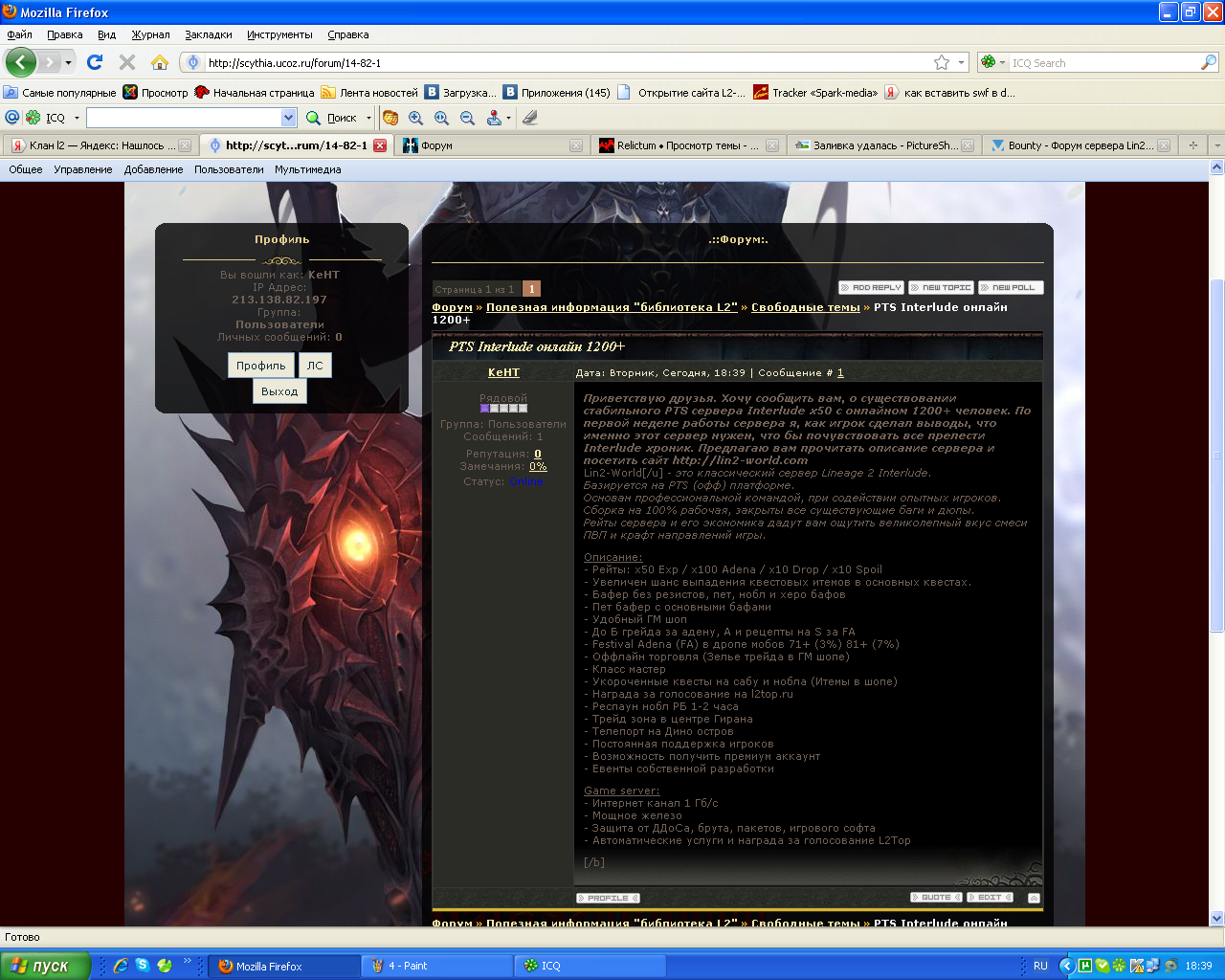Open the Закладки menu
Image resolution: width=1225 pixels, height=980 pixels.
pyautogui.click(x=209, y=34)
